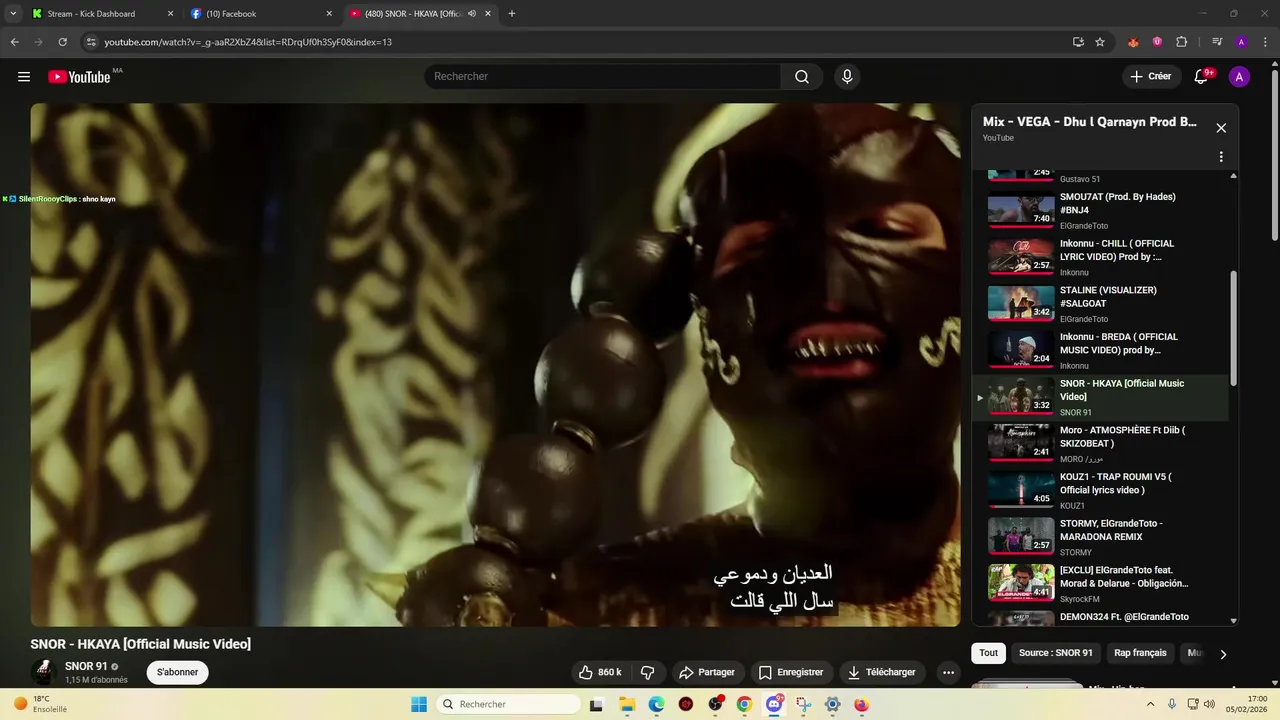Open the playlist three-dot options menu
This screenshot has height=720, width=1280.
pos(1221,157)
